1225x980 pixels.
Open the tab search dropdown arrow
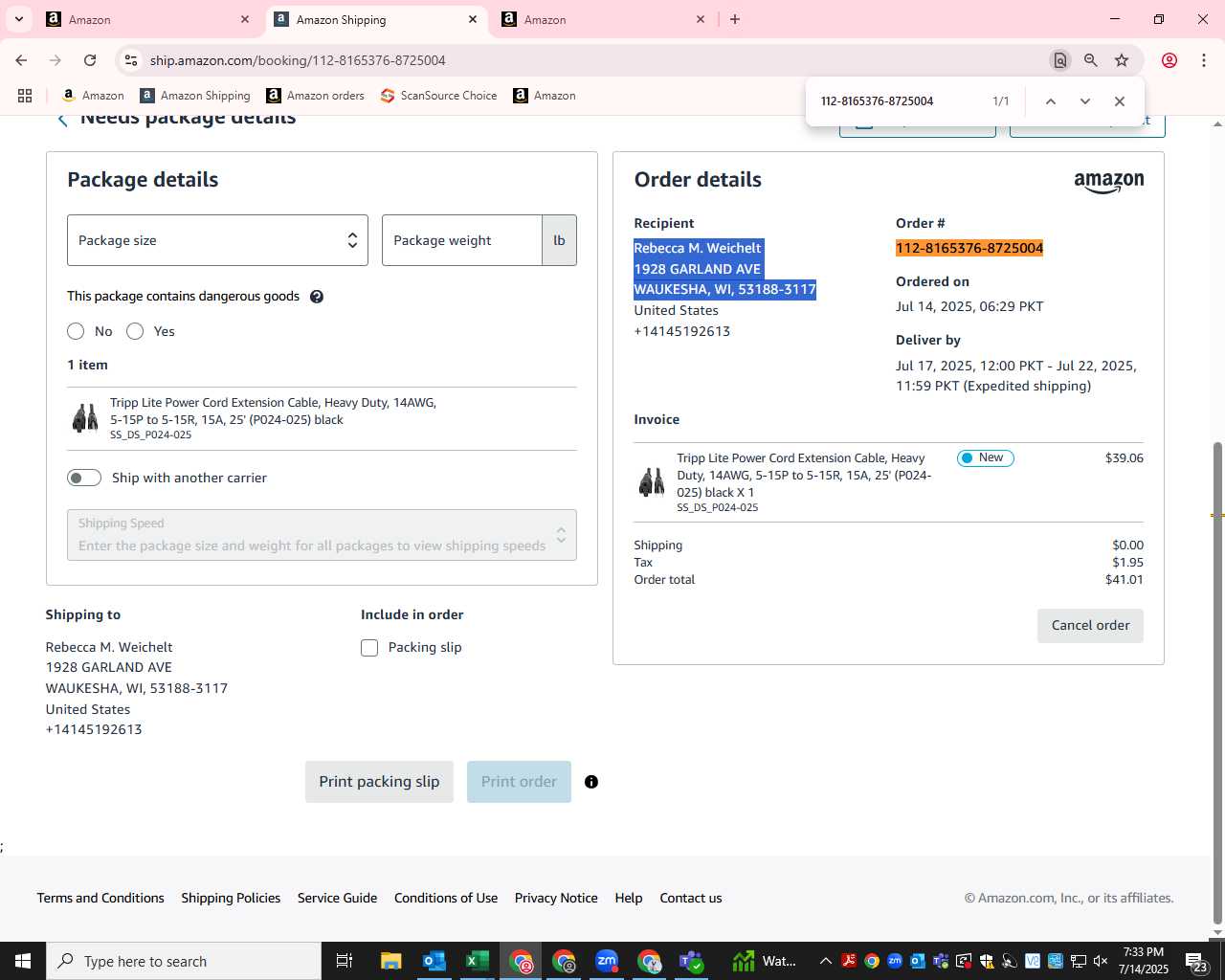[x=18, y=19]
